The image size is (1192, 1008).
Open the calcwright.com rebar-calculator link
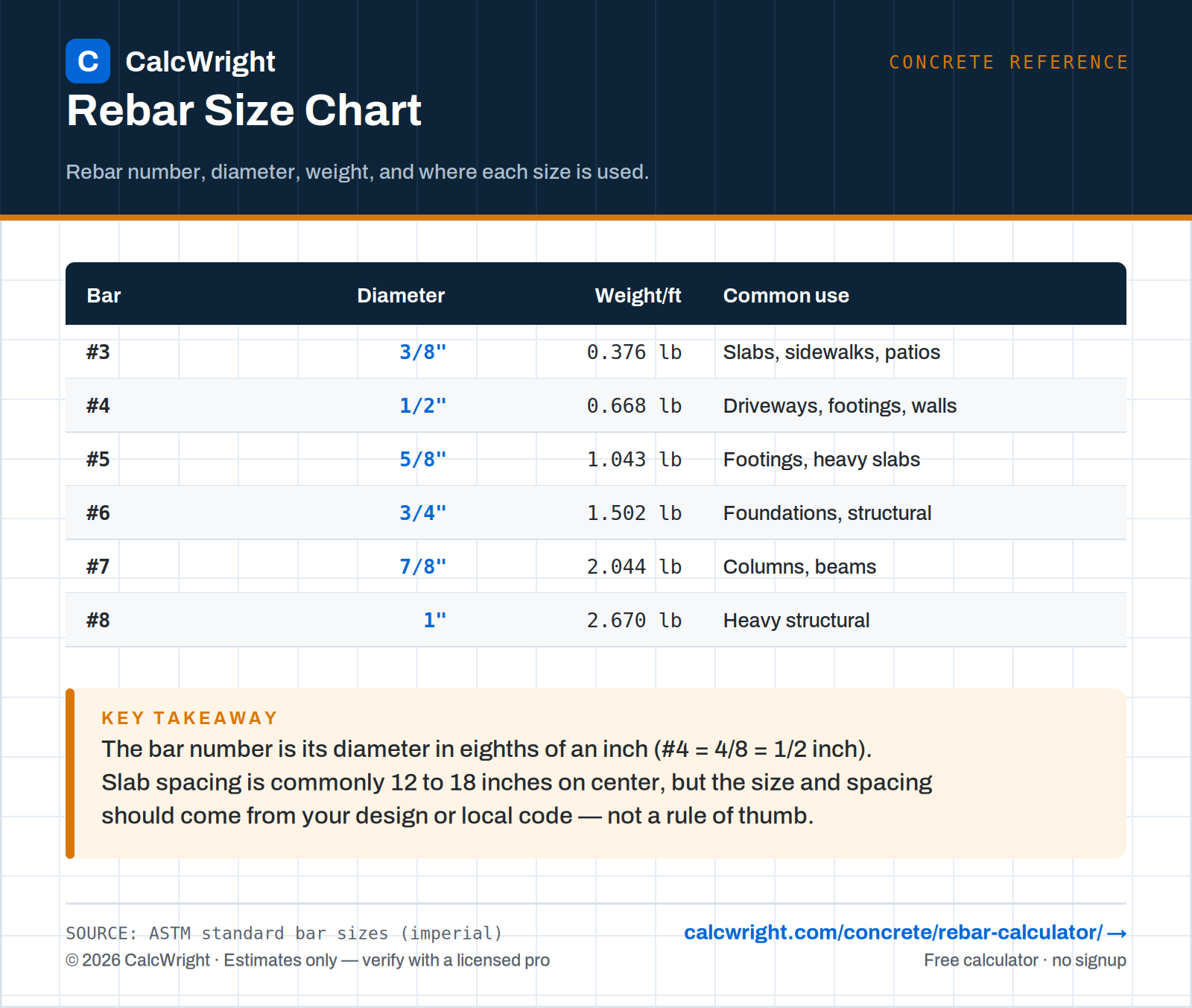(893, 932)
